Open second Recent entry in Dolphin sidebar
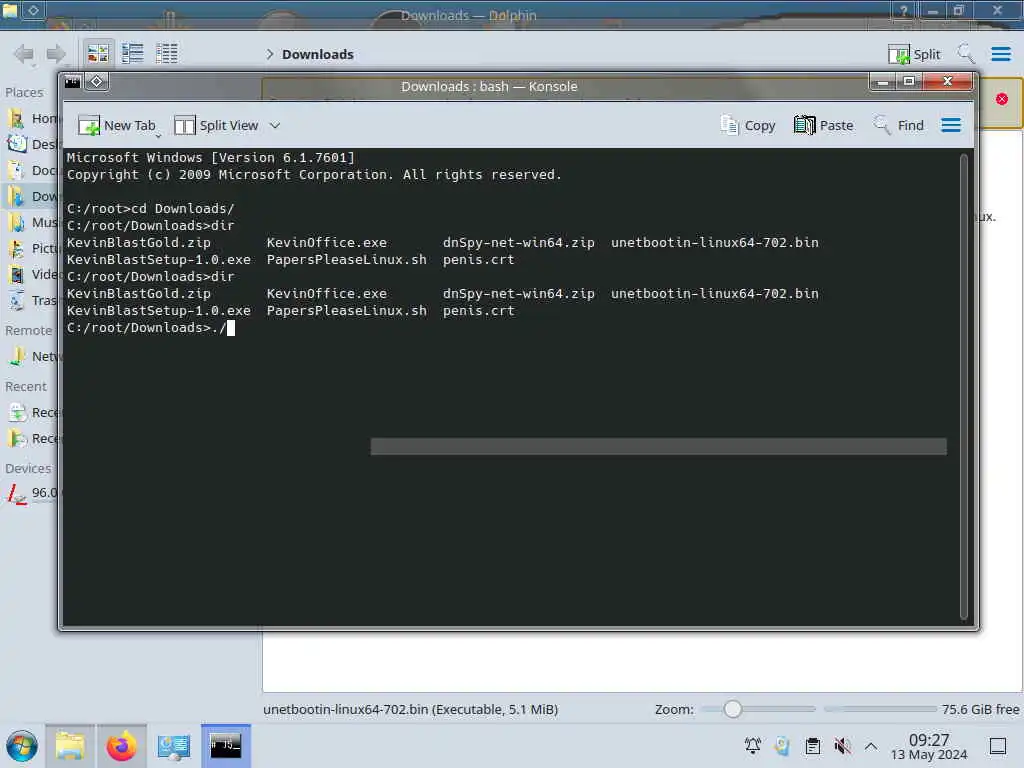The width and height of the screenshot is (1024, 768). [31, 438]
